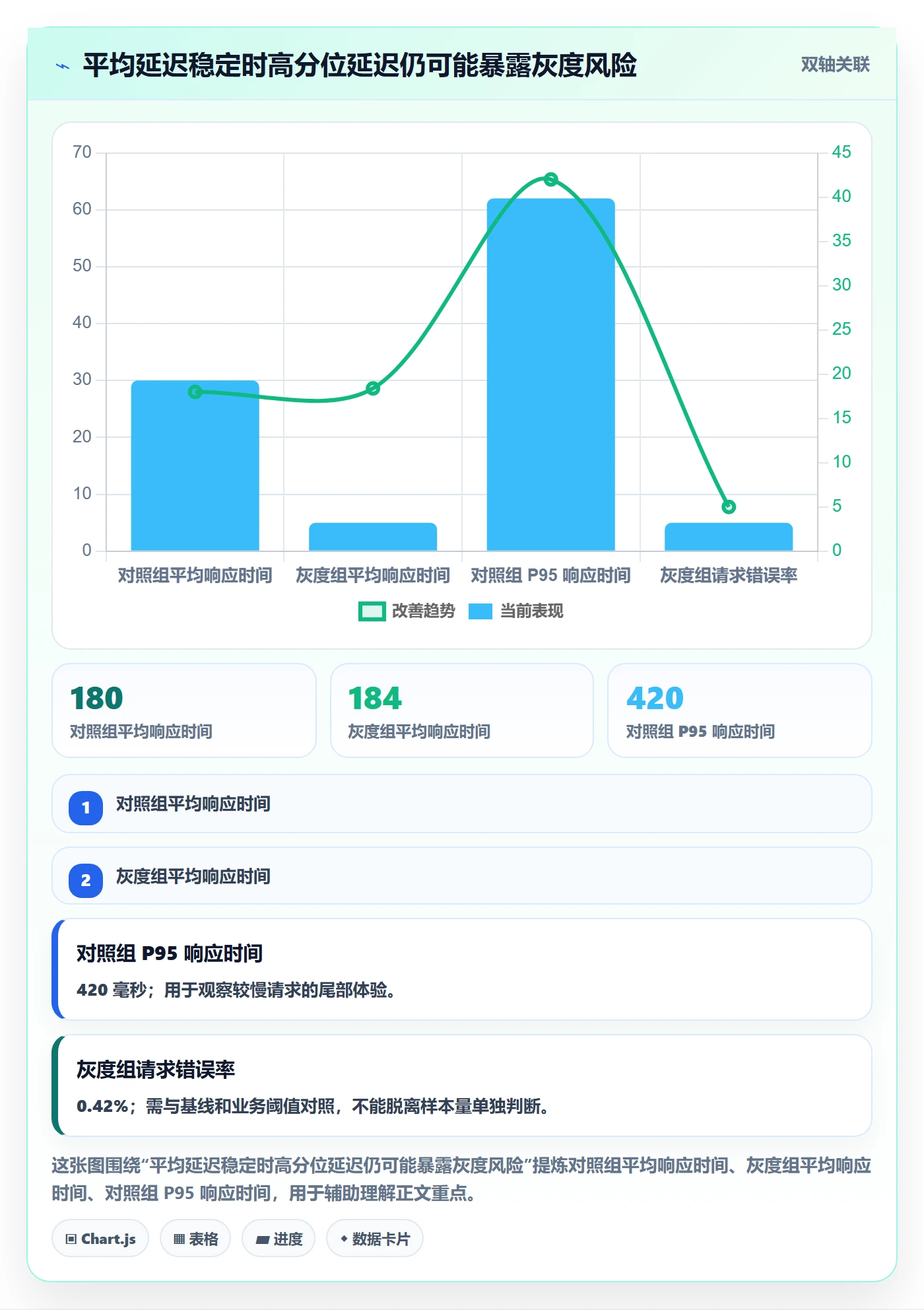Image resolution: width=924 pixels, height=1310 pixels.
Task: Select list row 对照组平均响应时间
Action: coord(462,804)
